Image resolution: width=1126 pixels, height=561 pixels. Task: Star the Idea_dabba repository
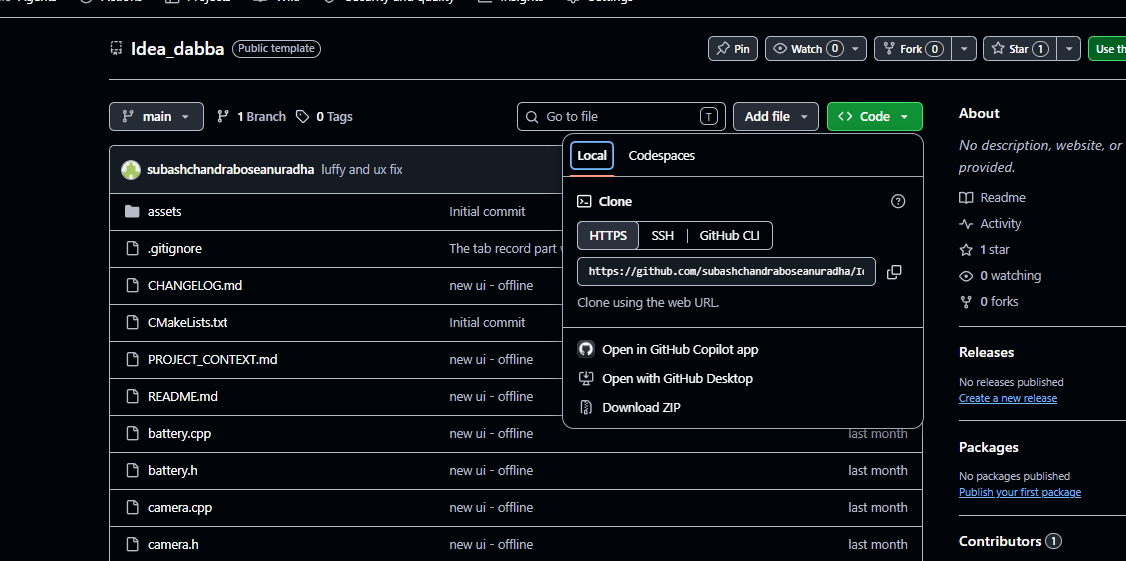[1020, 49]
